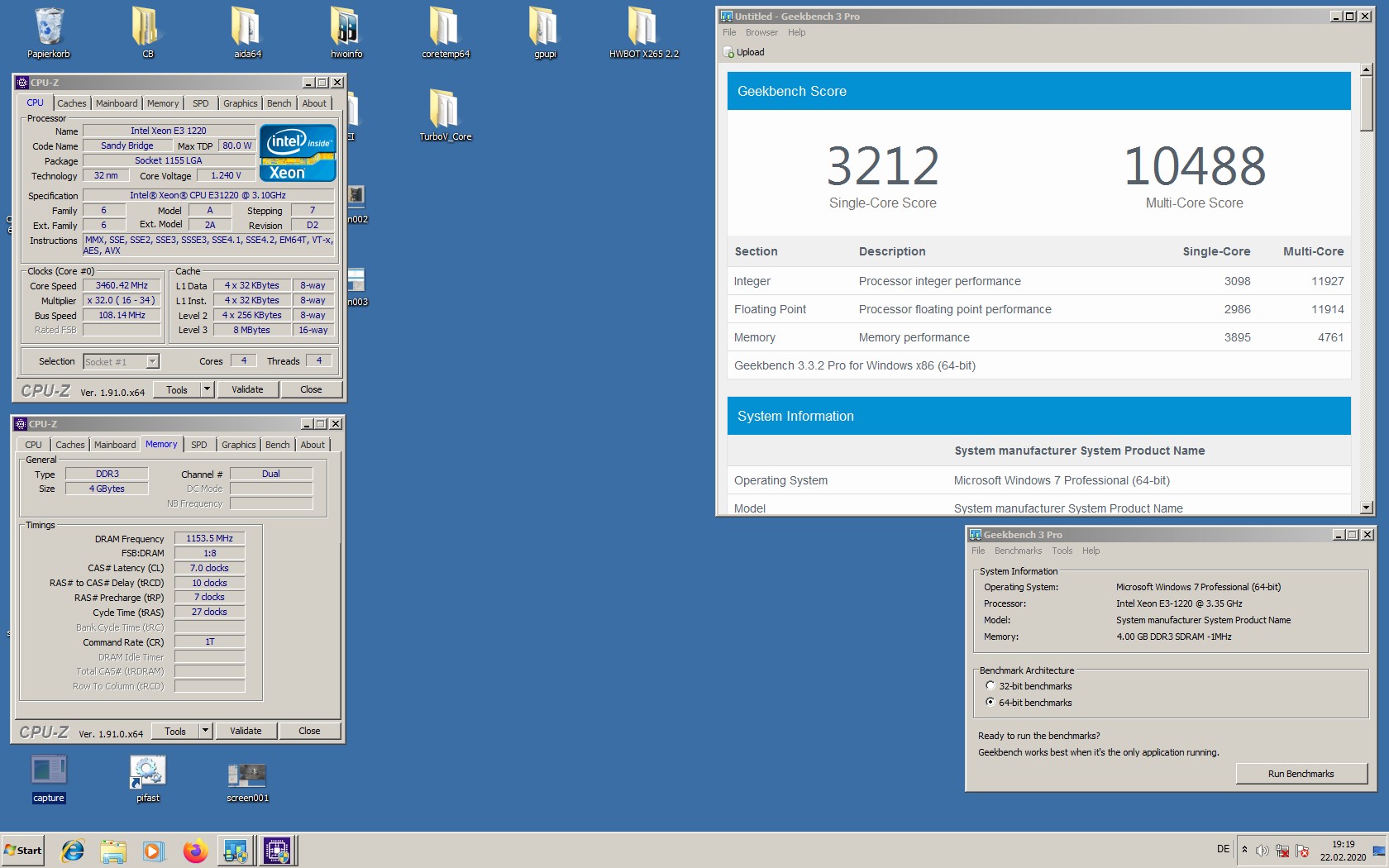The height and width of the screenshot is (868, 1389).
Task: Switch to CPU tab in lower CPU-Z
Action: tap(33, 445)
